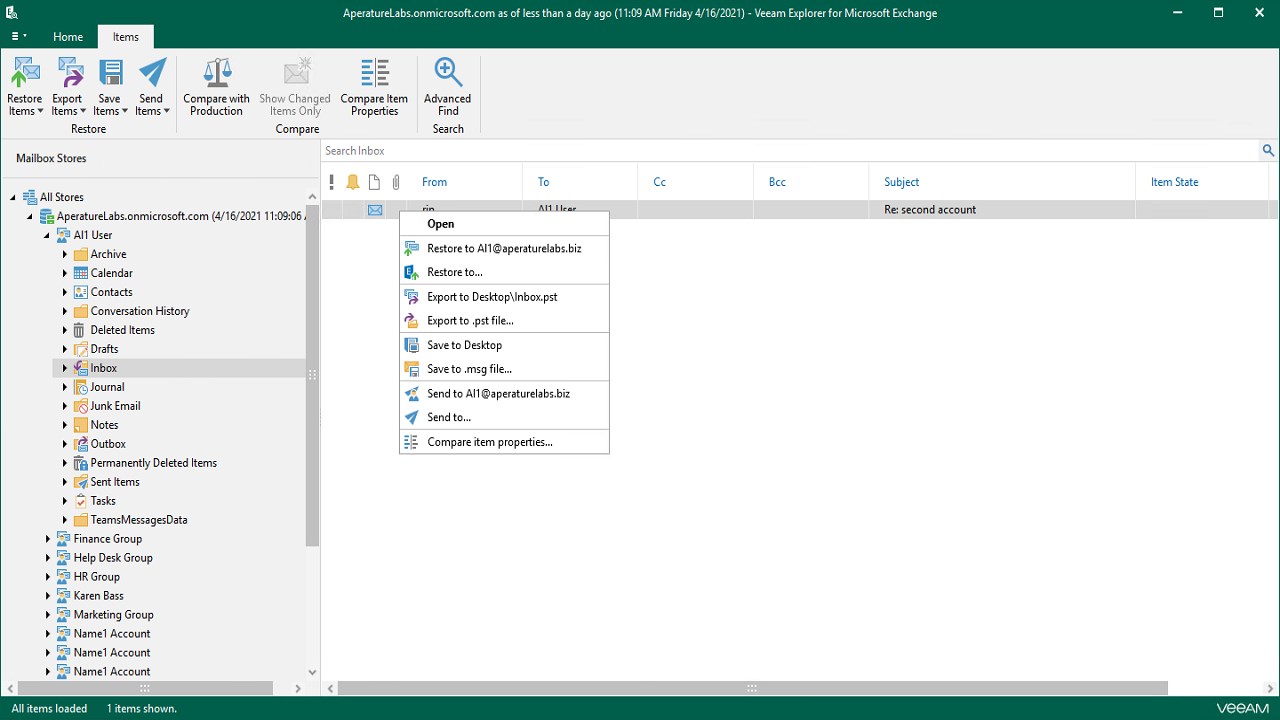Click the Contacts folder icon
This screenshot has width=1280, height=720.
(x=81, y=292)
